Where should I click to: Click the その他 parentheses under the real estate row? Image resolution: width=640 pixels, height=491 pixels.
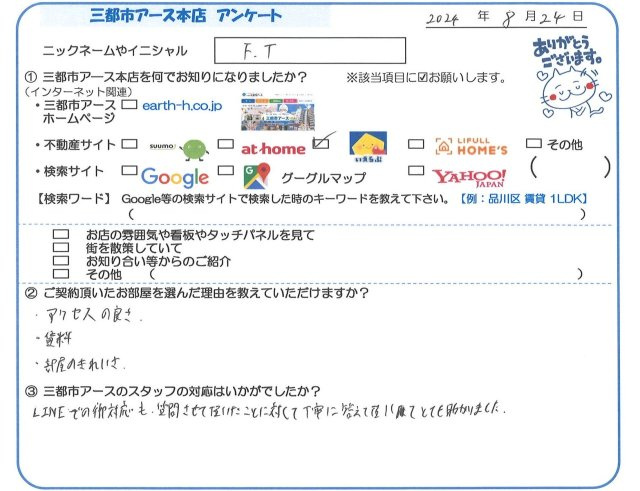pyautogui.click(x=571, y=167)
